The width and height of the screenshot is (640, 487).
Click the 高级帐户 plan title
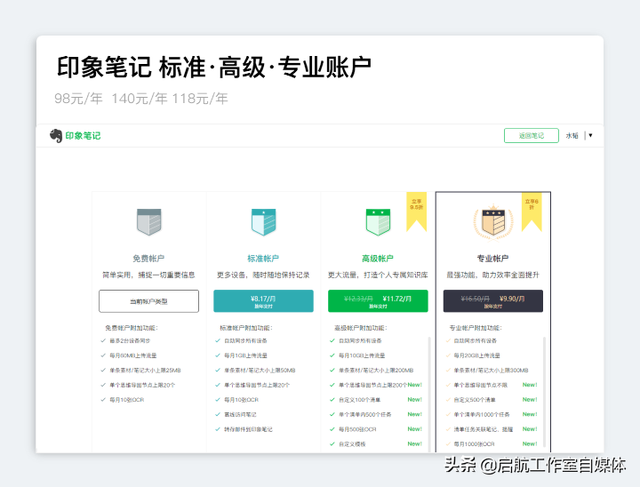tap(377, 258)
